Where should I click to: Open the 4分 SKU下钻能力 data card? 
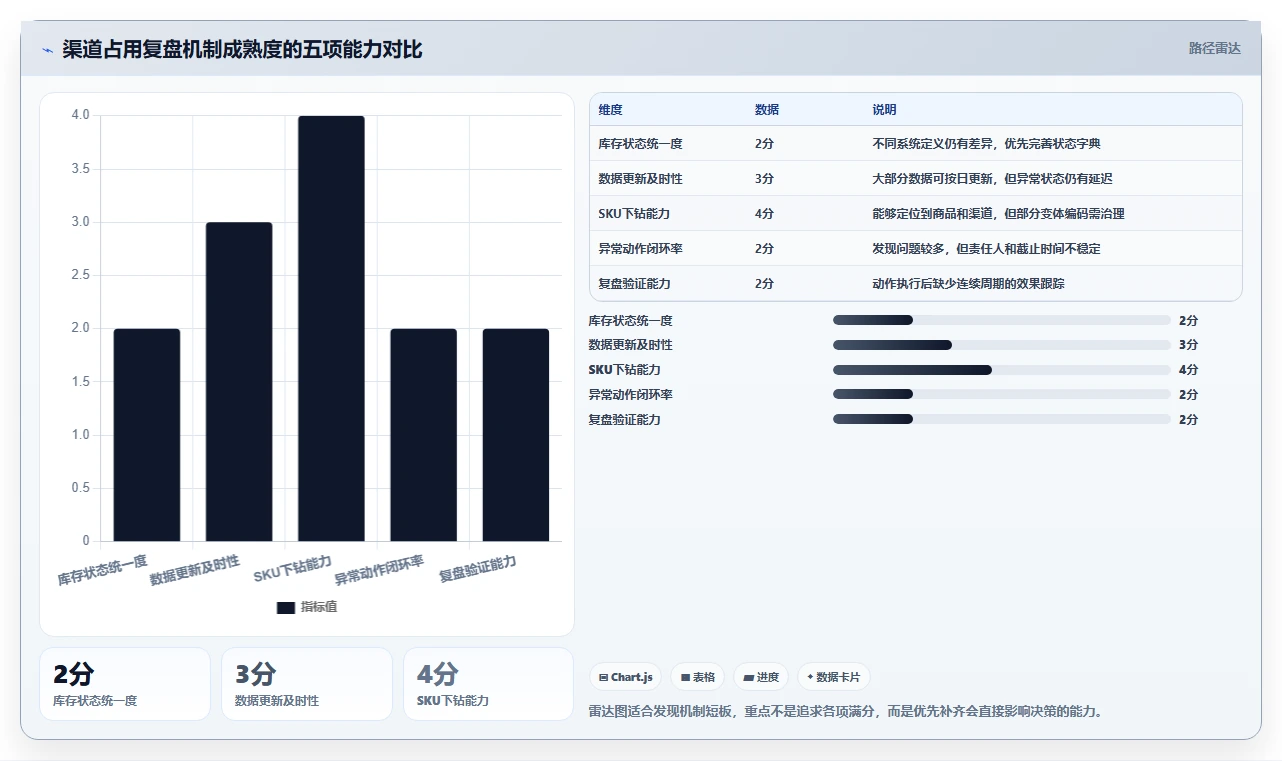pyautogui.click(x=489, y=684)
